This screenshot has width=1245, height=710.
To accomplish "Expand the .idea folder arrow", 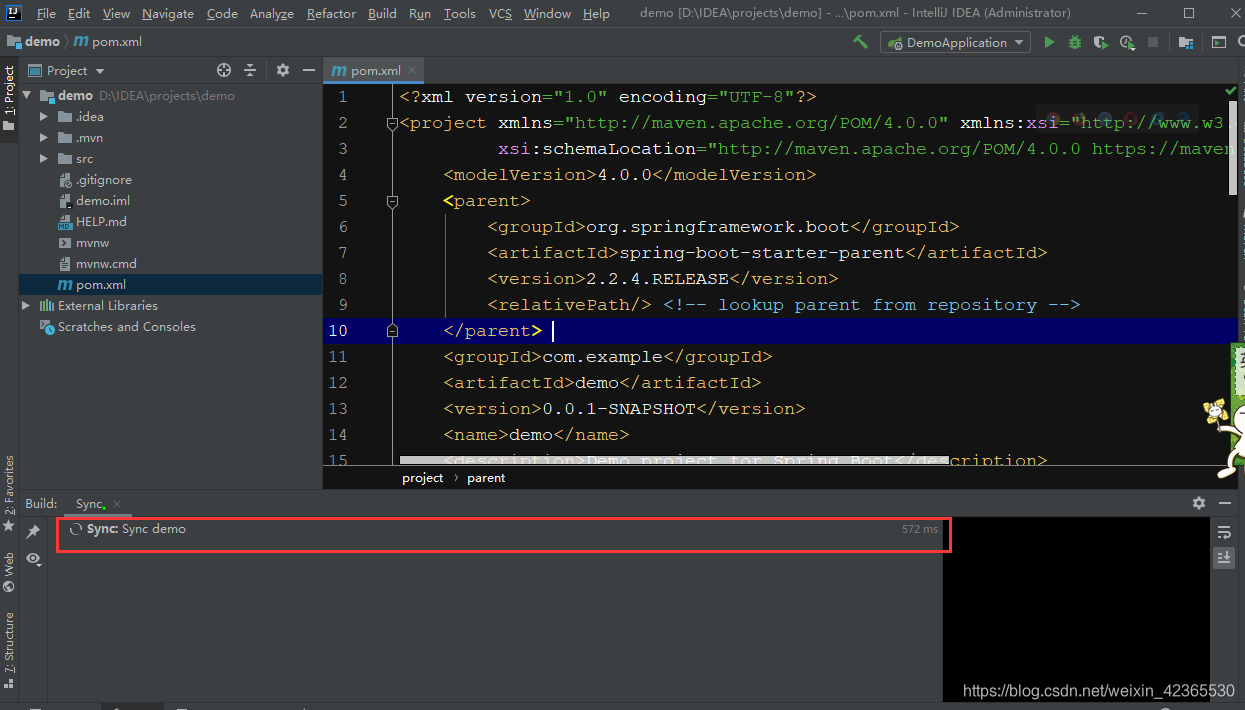I will pos(44,117).
